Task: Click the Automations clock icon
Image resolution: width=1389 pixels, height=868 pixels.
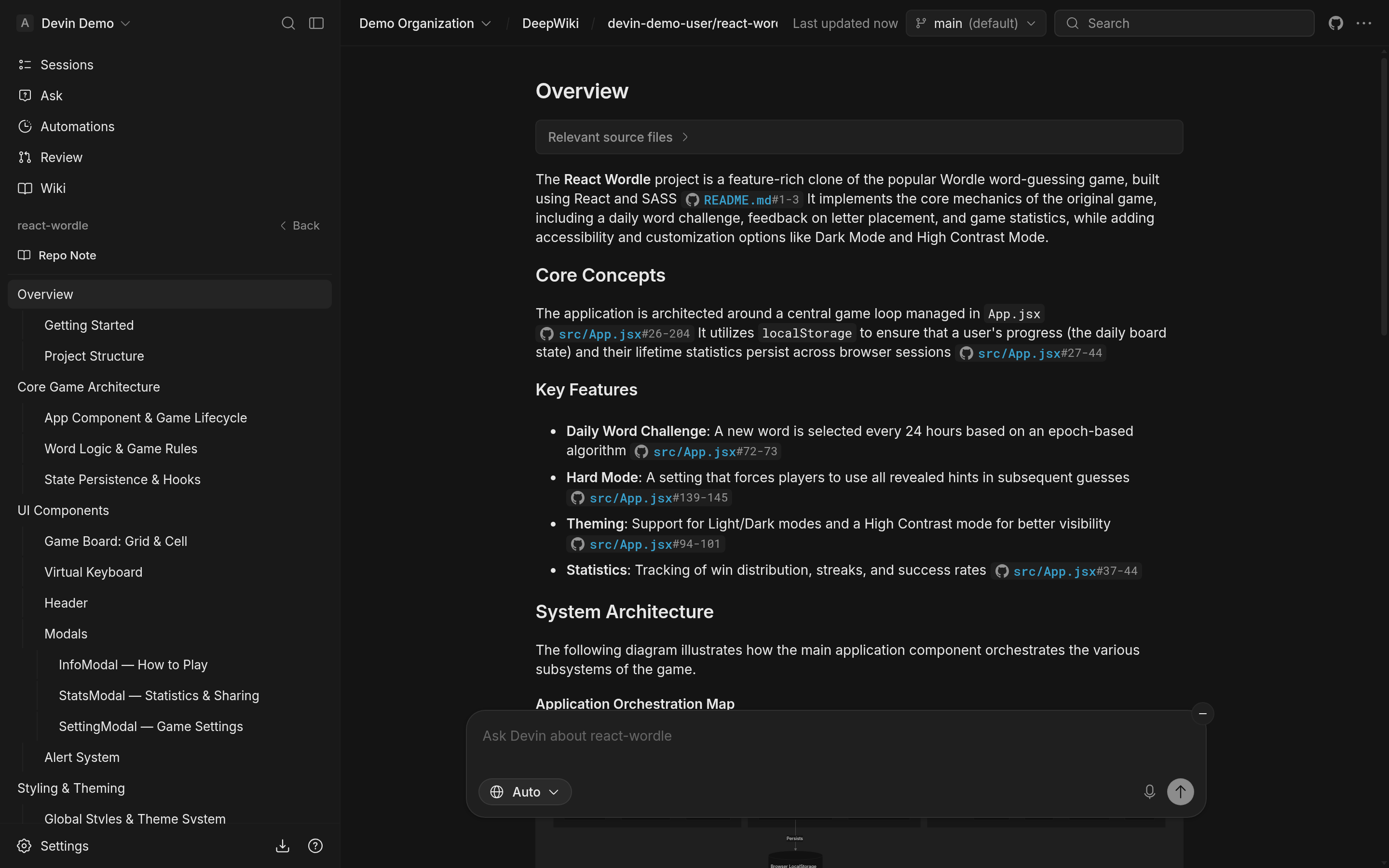Action: 25,126
